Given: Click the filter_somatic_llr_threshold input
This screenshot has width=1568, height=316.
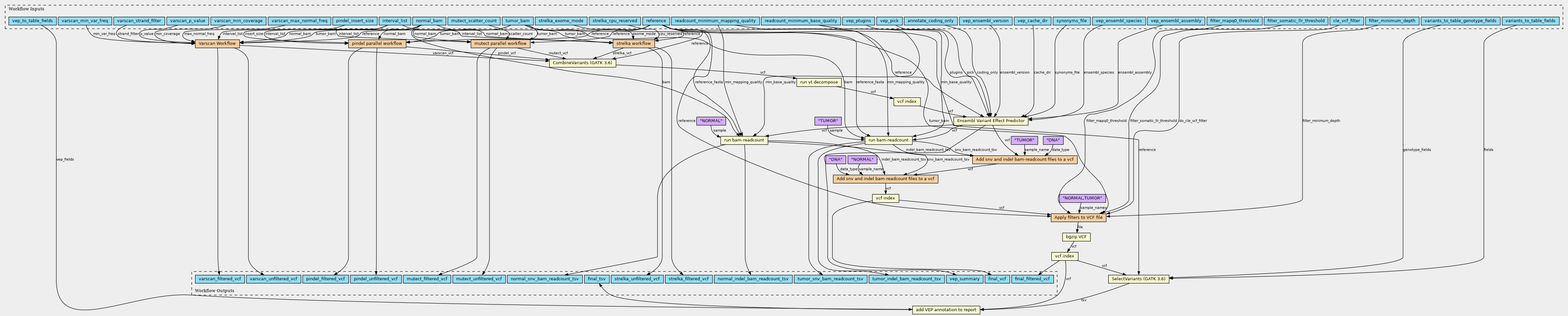Looking at the screenshot, I should pos(1295,21).
